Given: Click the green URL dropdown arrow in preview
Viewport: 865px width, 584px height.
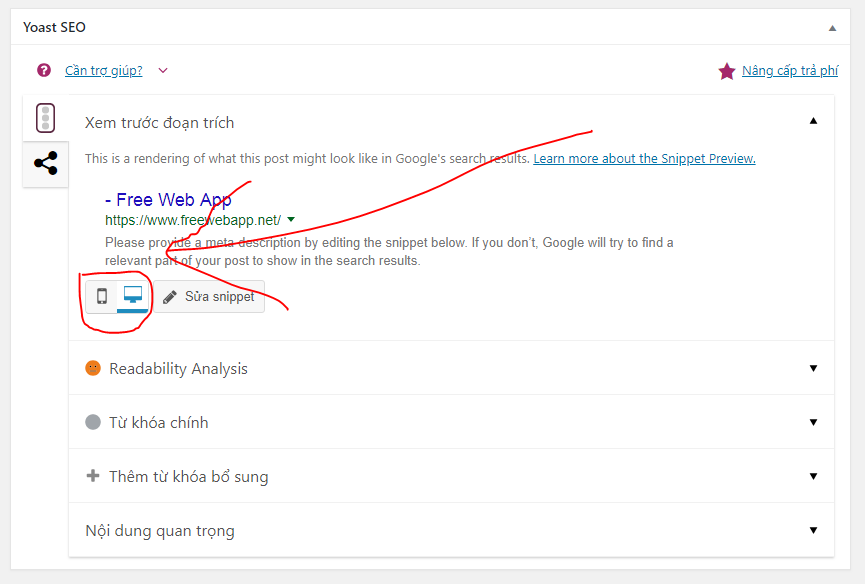Looking at the screenshot, I should (x=291, y=219).
